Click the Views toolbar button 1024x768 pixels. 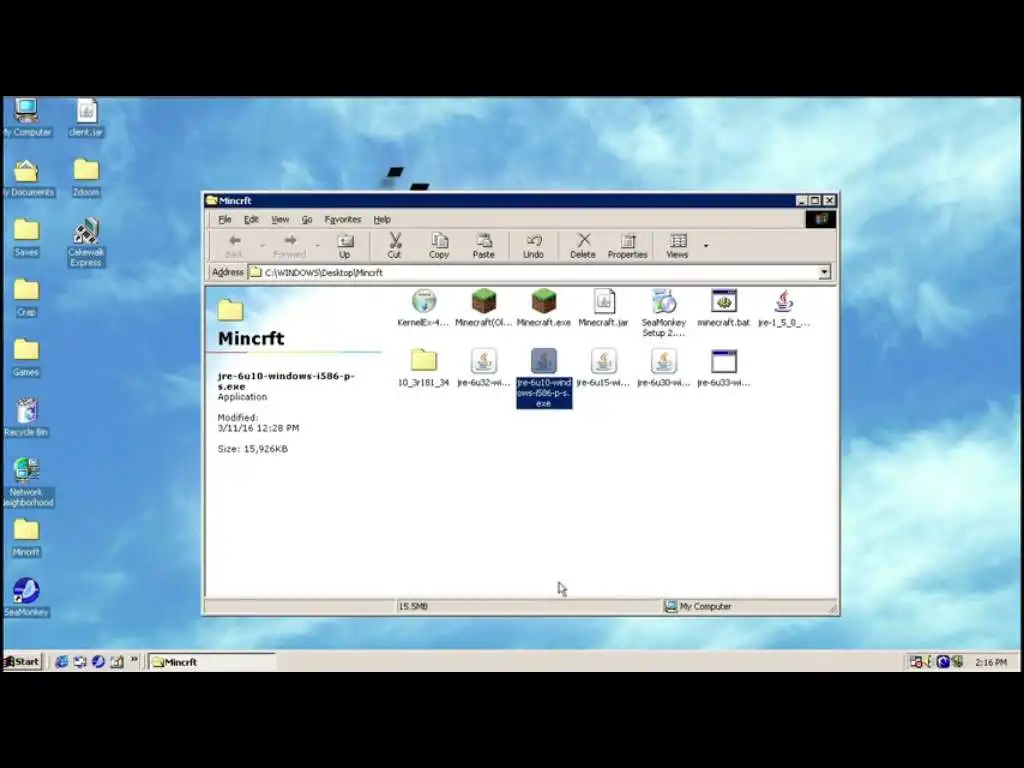[677, 246]
